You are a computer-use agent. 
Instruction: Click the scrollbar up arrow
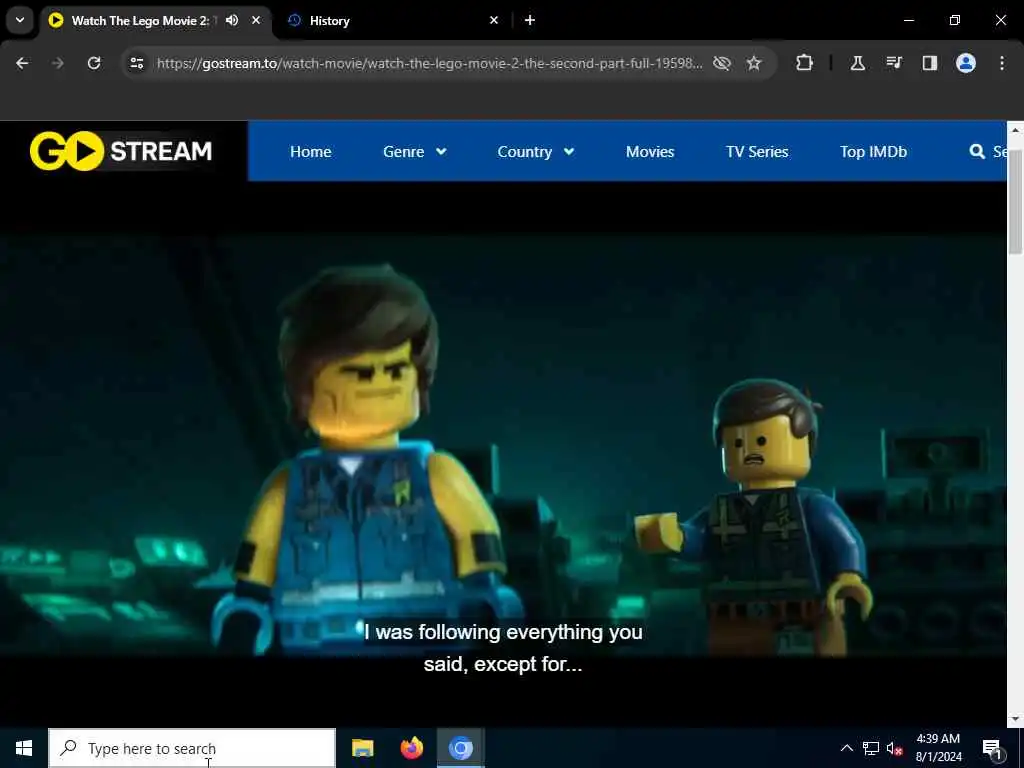click(1015, 130)
